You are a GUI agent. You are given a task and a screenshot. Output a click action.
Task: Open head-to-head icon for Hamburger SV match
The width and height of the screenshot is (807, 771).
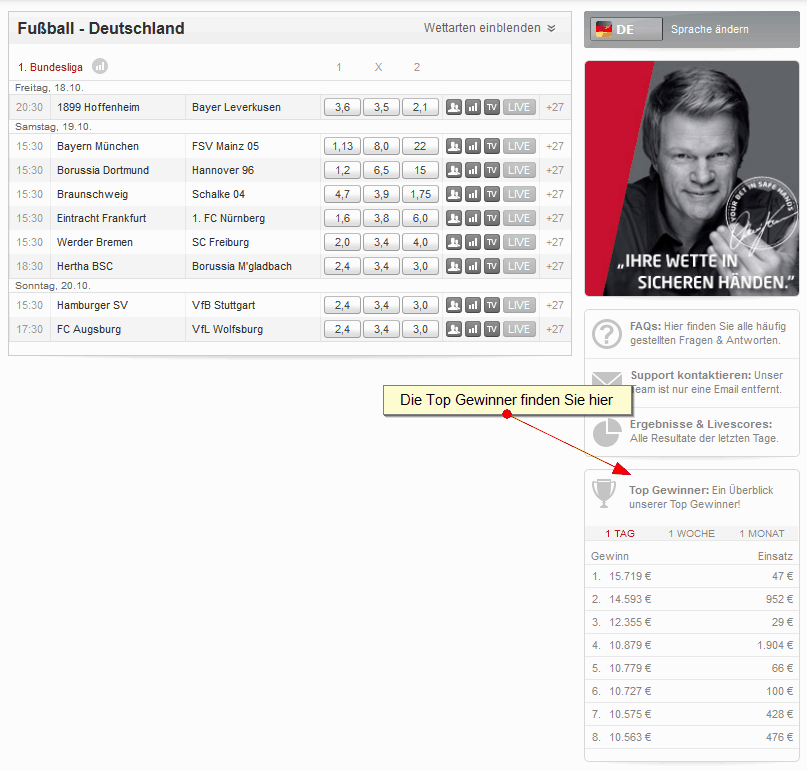coord(453,305)
